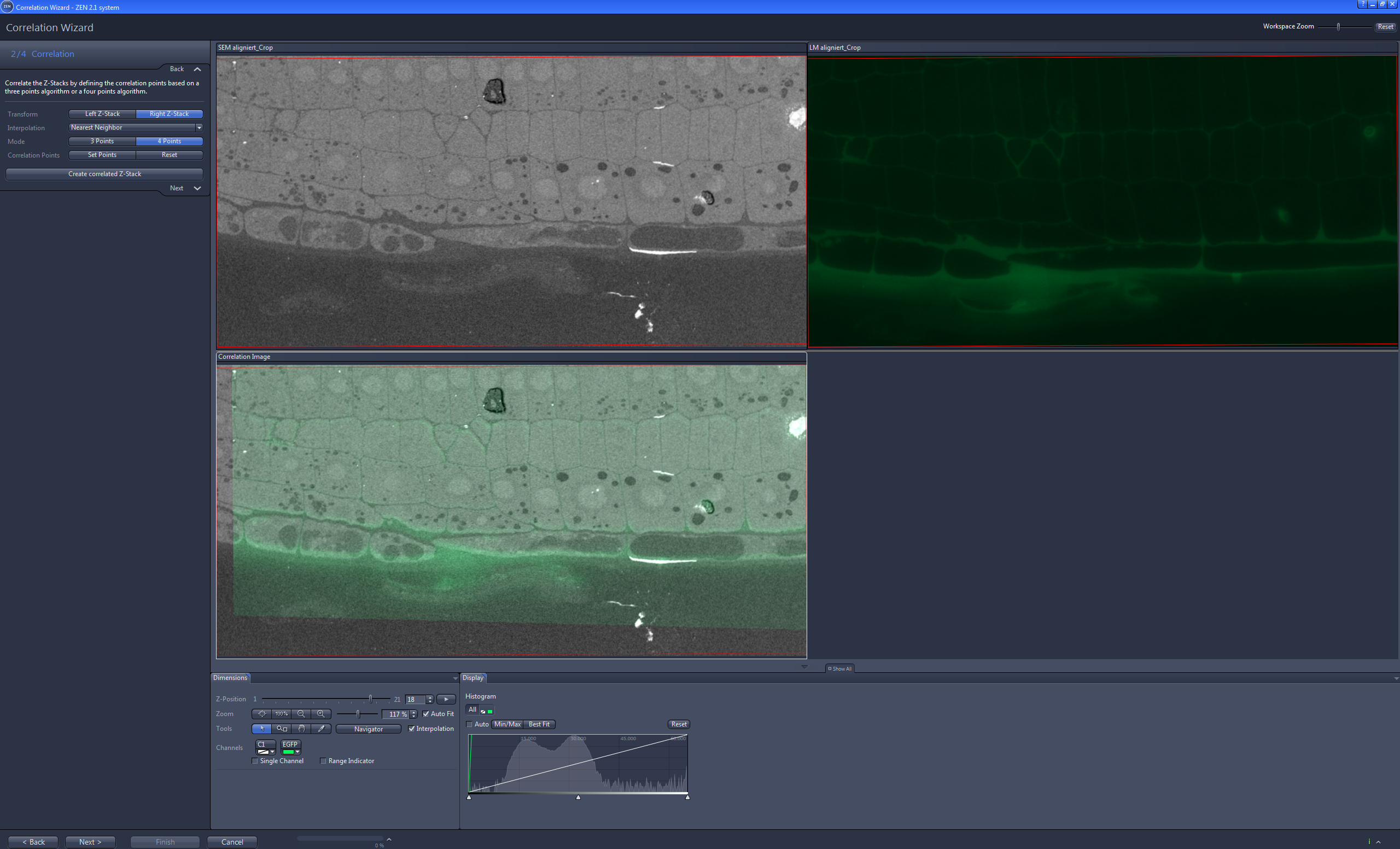The image size is (1400, 849).
Task: Click the Create correlated Z-Stack button
Action: pos(104,174)
